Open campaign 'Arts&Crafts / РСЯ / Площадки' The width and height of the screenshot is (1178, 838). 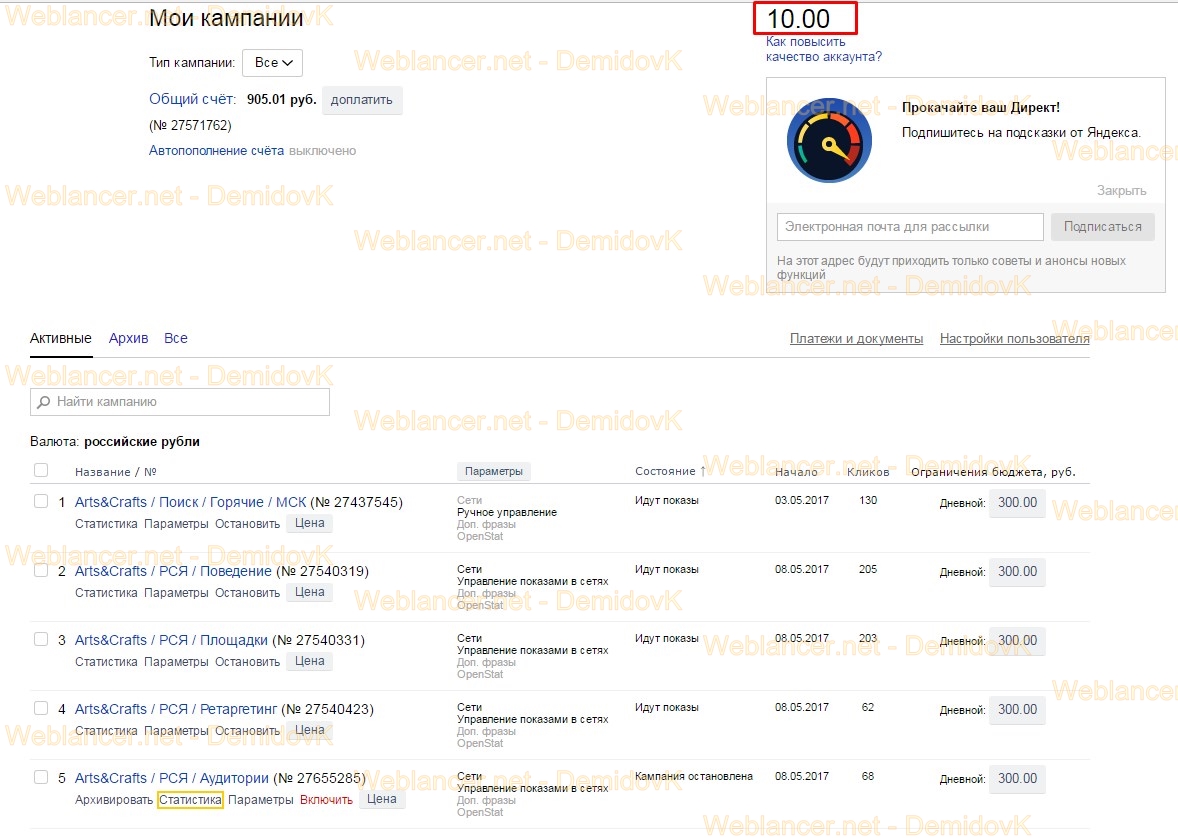click(171, 640)
